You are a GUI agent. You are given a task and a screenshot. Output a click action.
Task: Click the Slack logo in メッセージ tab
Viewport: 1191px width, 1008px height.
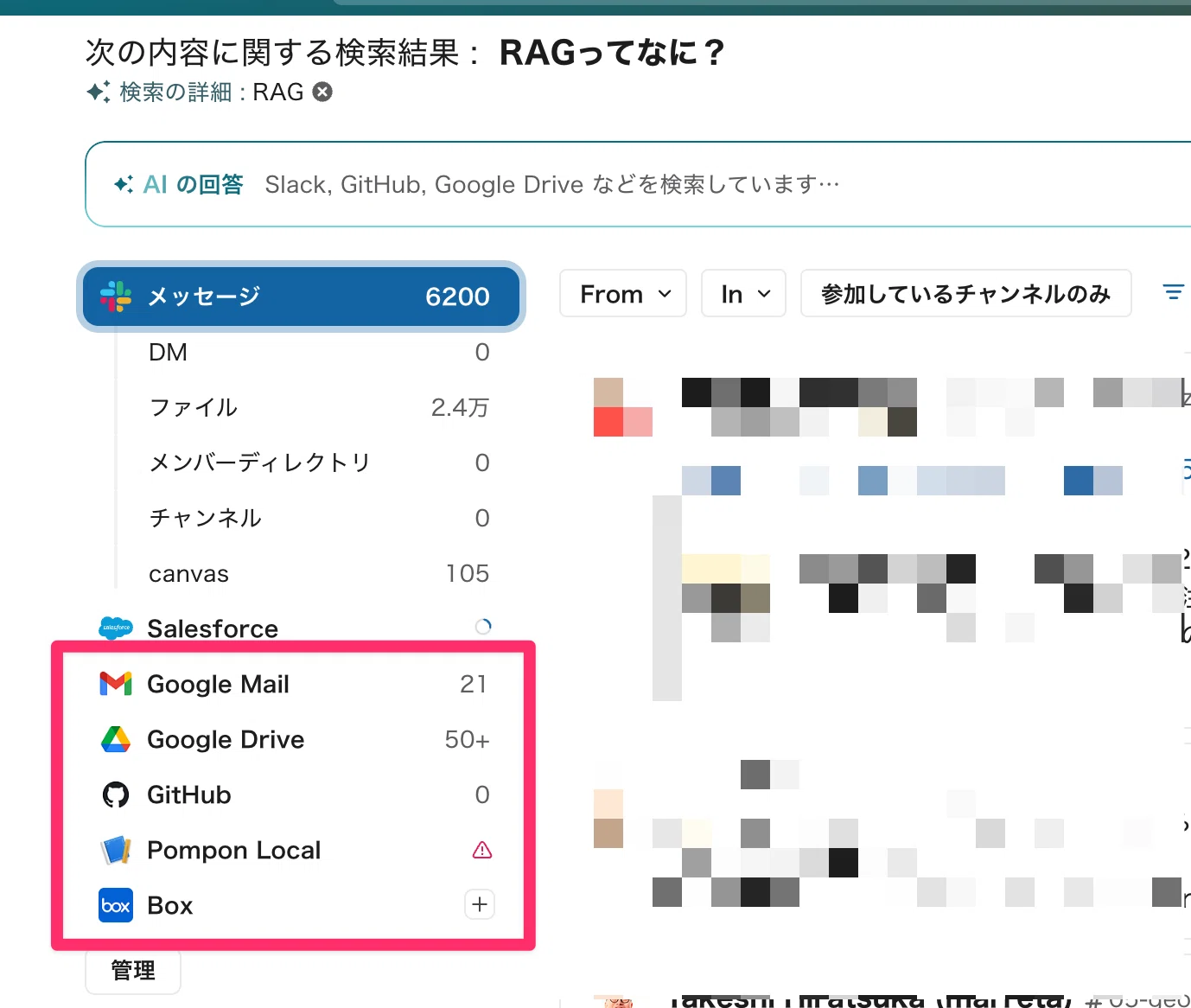point(116,297)
